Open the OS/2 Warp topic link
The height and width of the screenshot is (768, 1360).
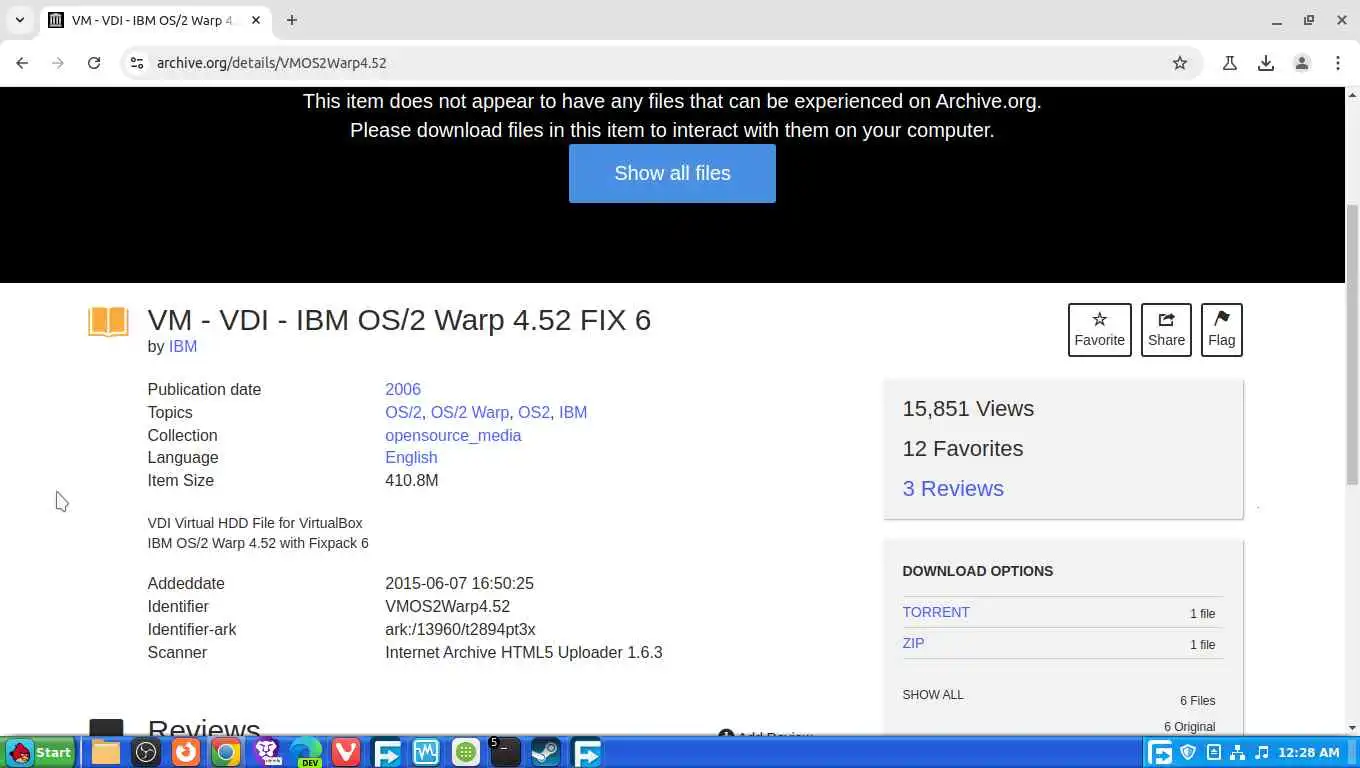(470, 412)
